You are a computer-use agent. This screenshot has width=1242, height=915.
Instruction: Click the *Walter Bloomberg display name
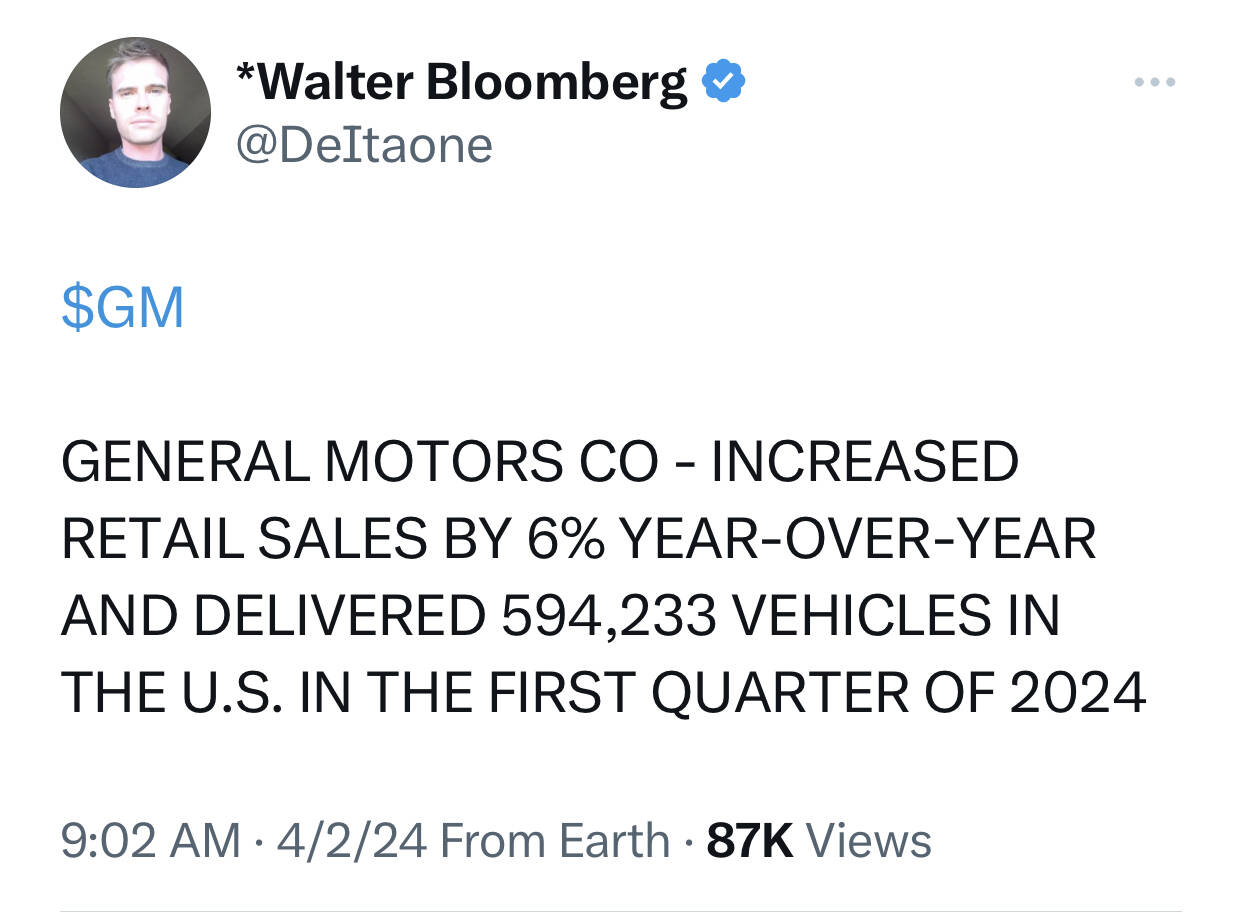click(x=462, y=83)
